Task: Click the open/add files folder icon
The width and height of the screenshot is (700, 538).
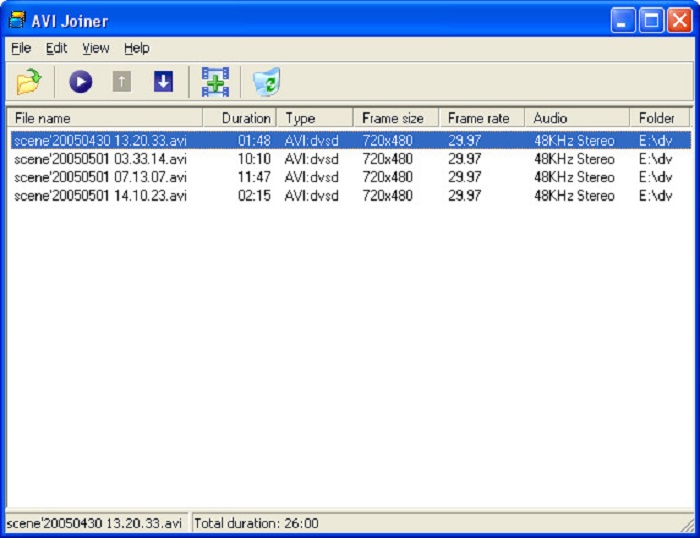Action: coord(27,82)
